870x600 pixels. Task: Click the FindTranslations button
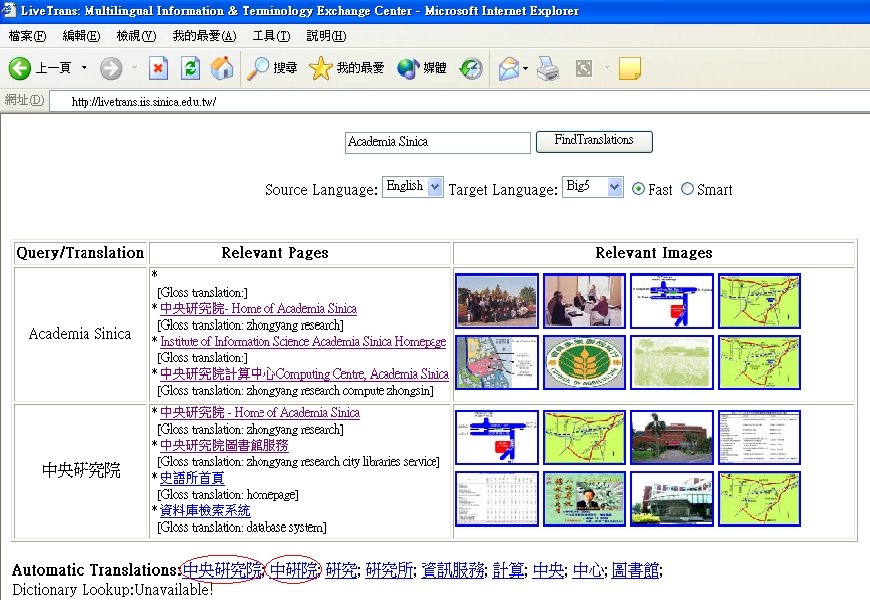point(594,141)
